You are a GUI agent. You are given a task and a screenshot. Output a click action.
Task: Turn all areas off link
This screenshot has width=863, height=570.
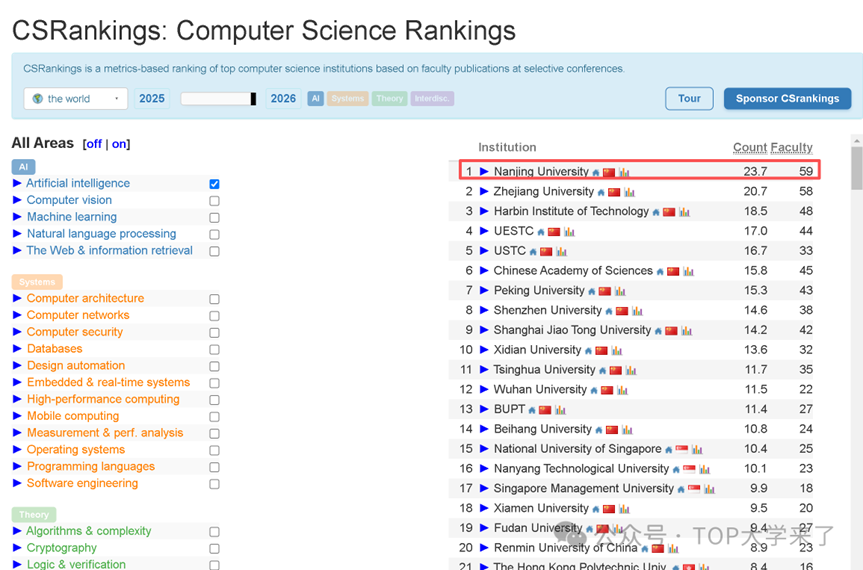pos(94,144)
